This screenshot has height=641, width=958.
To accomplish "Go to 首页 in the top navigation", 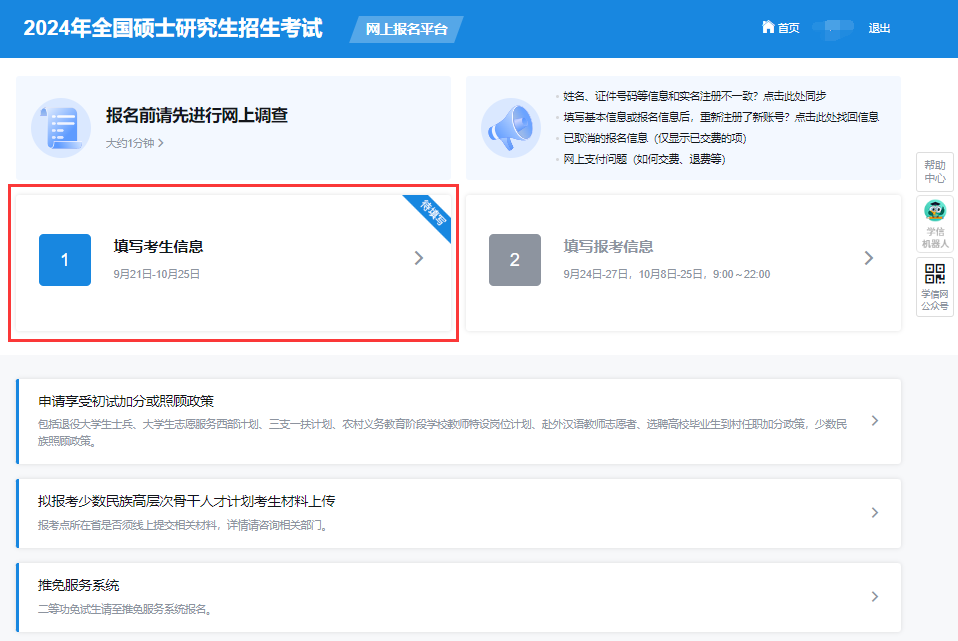I will [788, 28].
